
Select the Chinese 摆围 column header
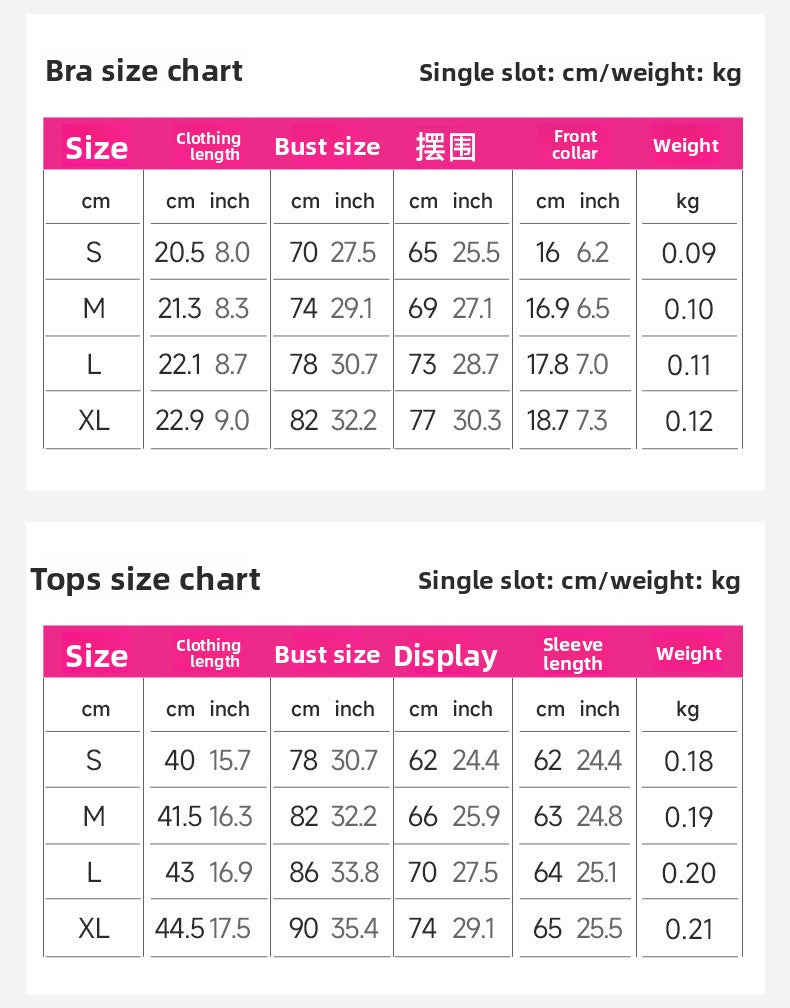tap(445, 147)
